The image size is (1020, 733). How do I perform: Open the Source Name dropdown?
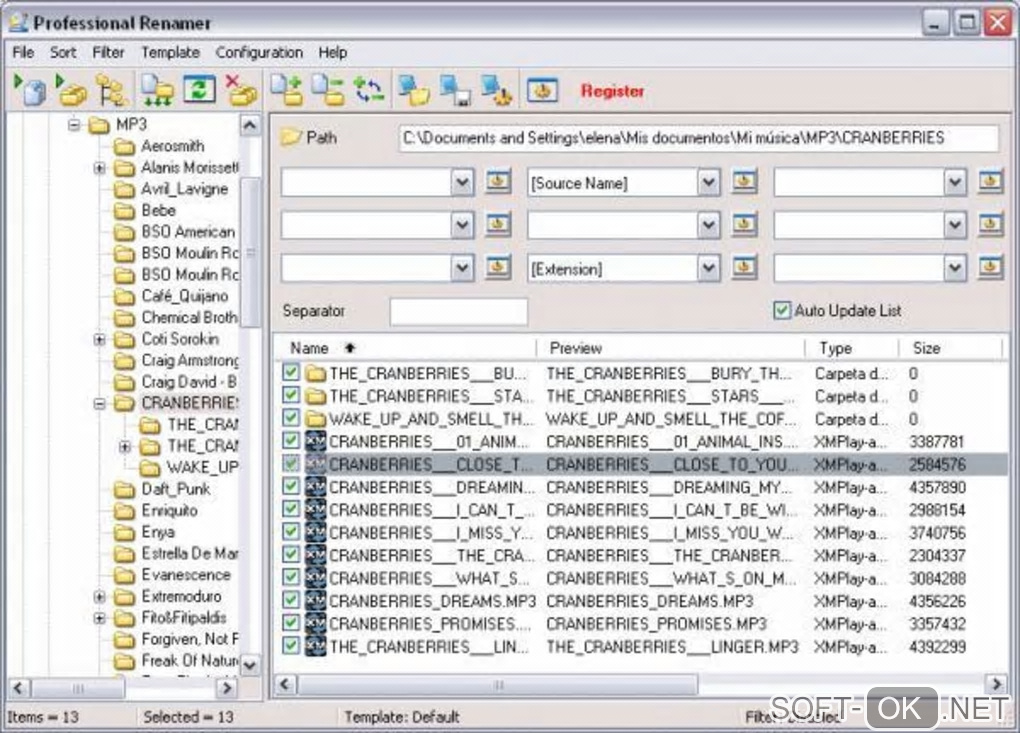[x=708, y=183]
